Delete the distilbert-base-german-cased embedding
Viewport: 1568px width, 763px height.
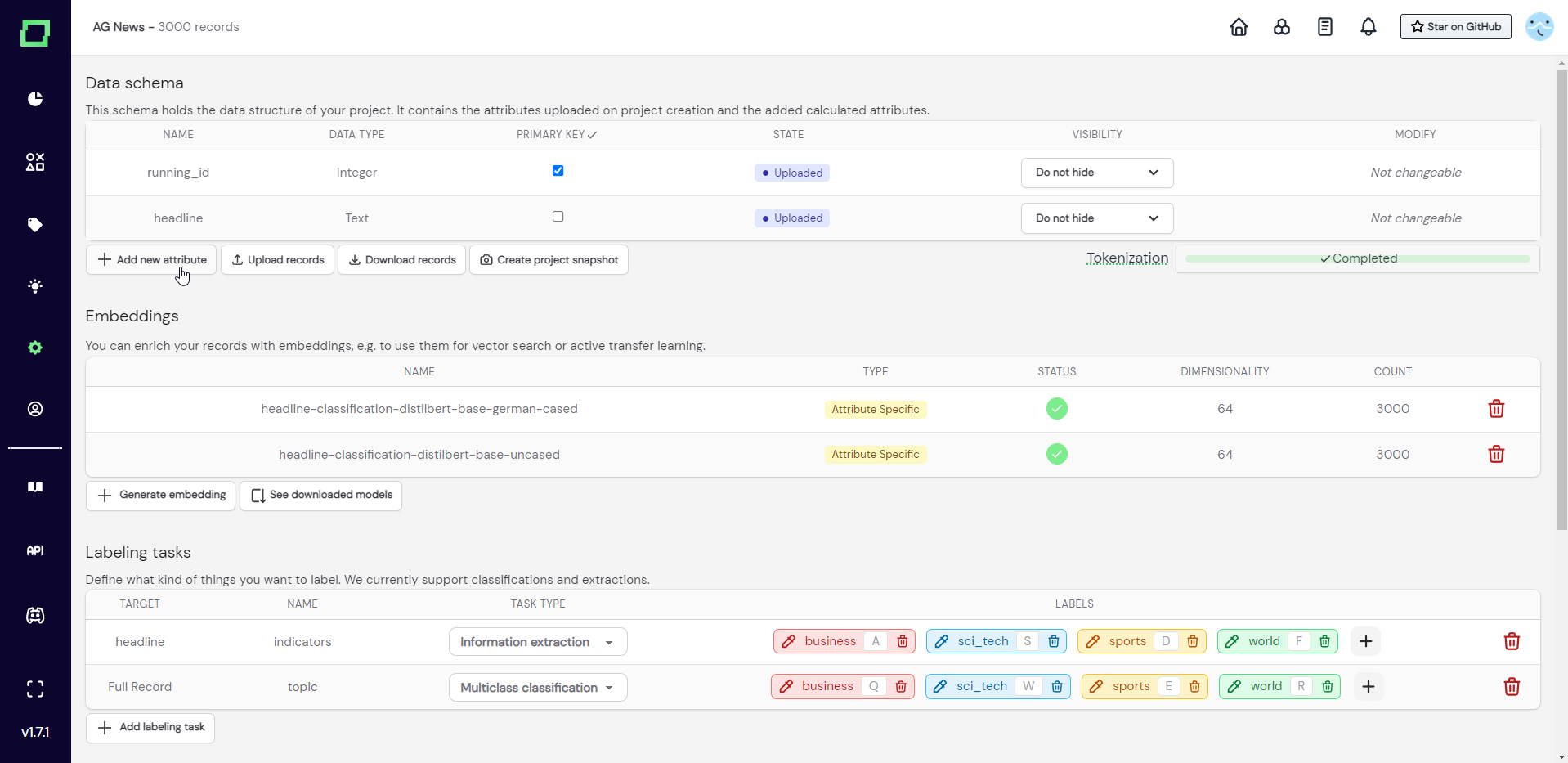(x=1496, y=409)
